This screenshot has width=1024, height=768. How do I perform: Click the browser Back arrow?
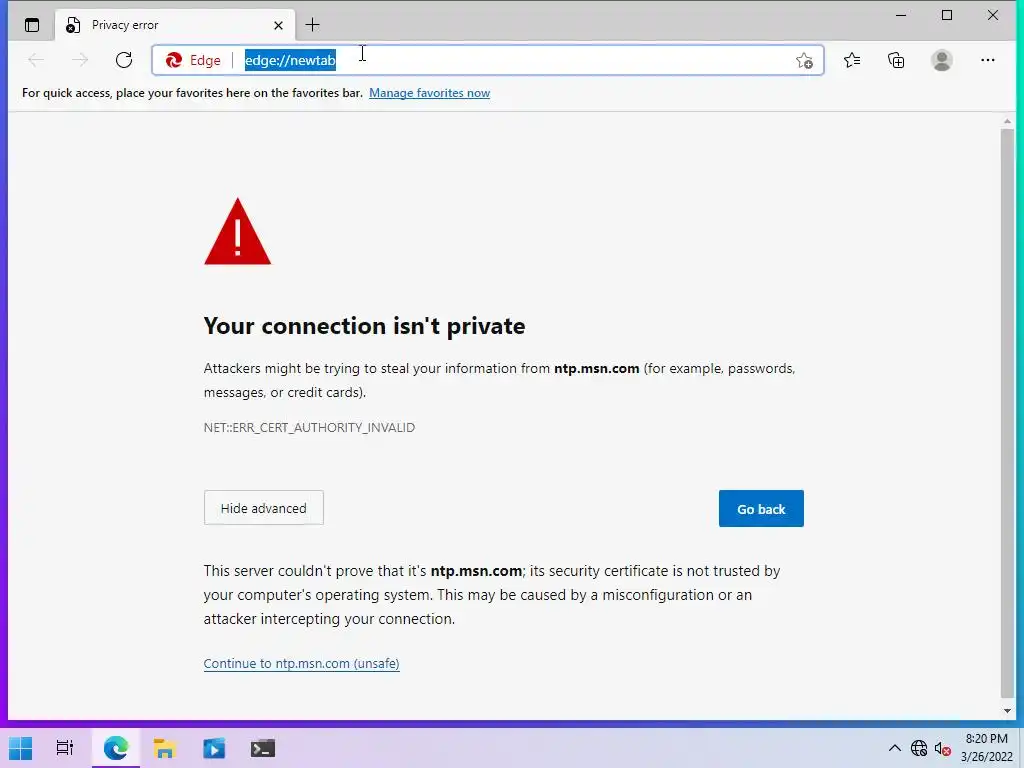(x=36, y=60)
